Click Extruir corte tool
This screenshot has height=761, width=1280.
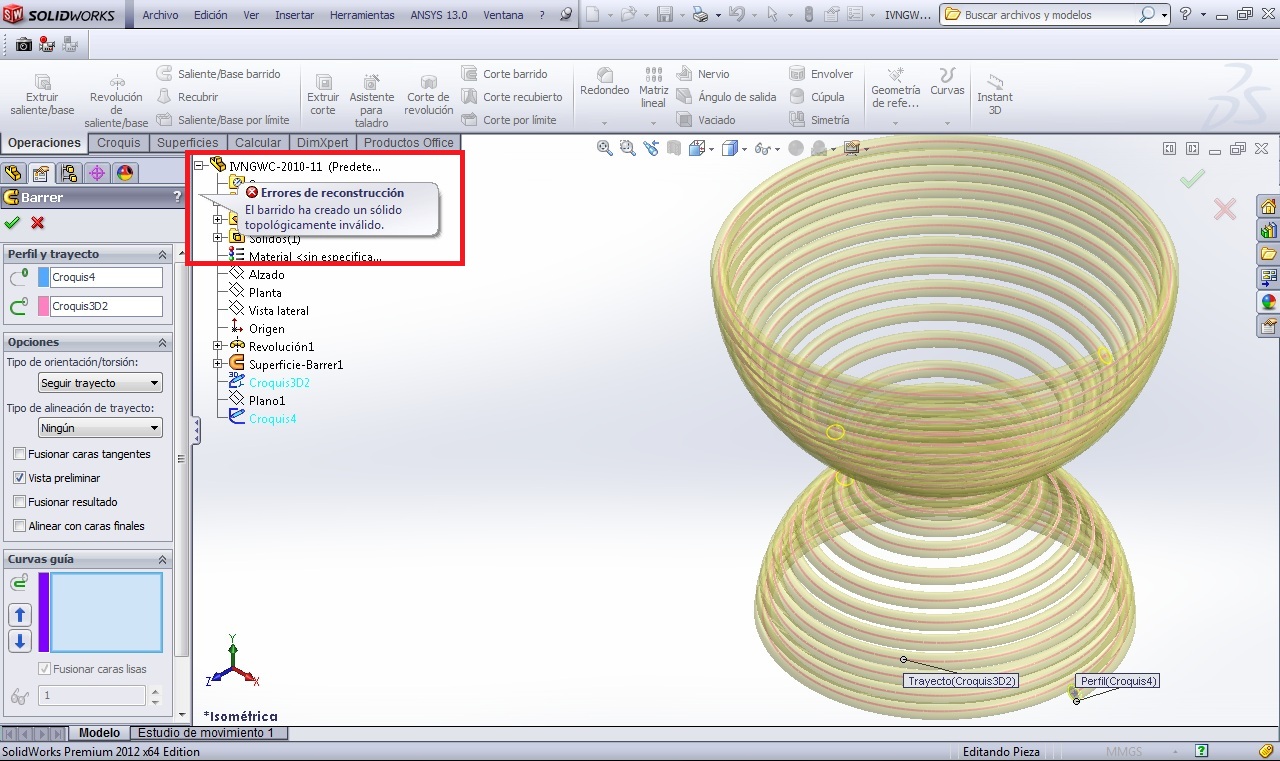point(323,95)
